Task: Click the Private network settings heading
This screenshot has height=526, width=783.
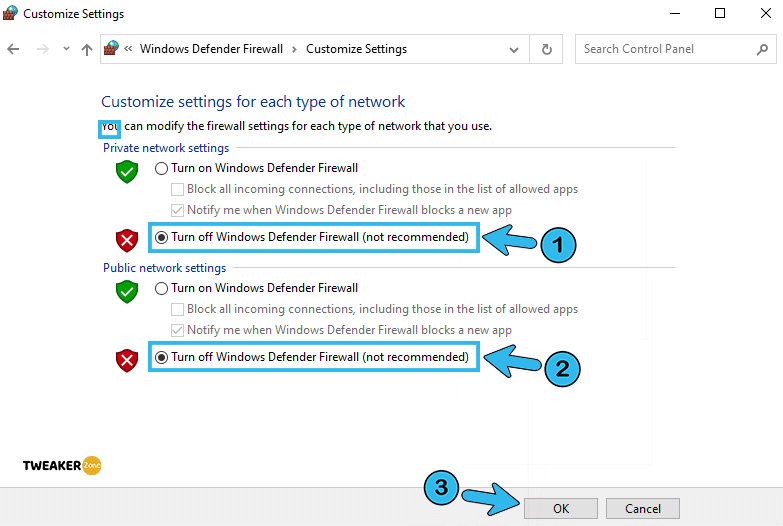Action: (x=166, y=148)
